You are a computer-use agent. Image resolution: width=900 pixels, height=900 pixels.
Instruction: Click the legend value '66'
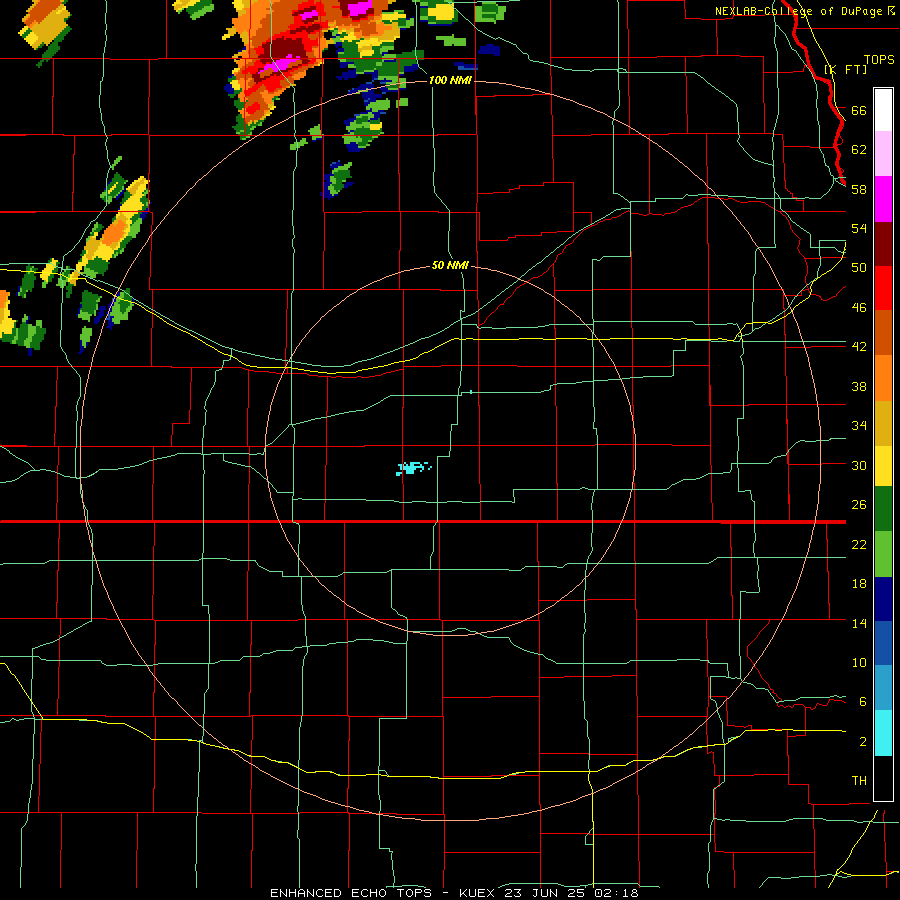point(859,110)
